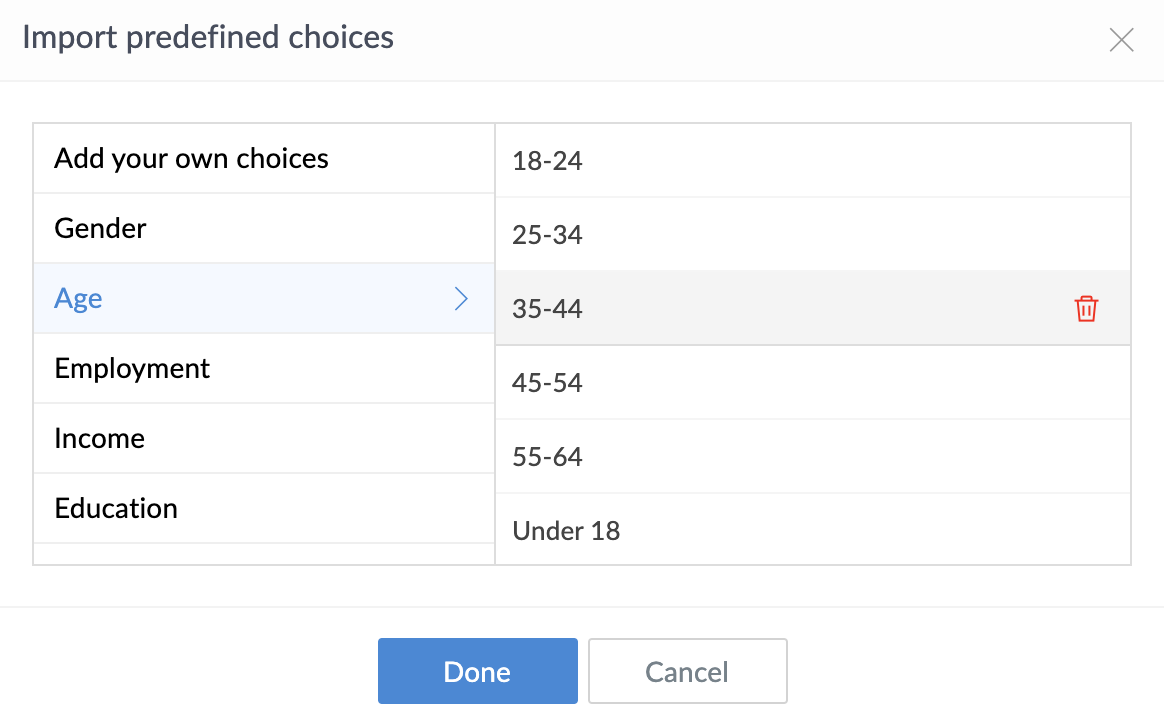1164x724 pixels.
Task: Select the Age category label
Action: pyautogui.click(x=79, y=299)
